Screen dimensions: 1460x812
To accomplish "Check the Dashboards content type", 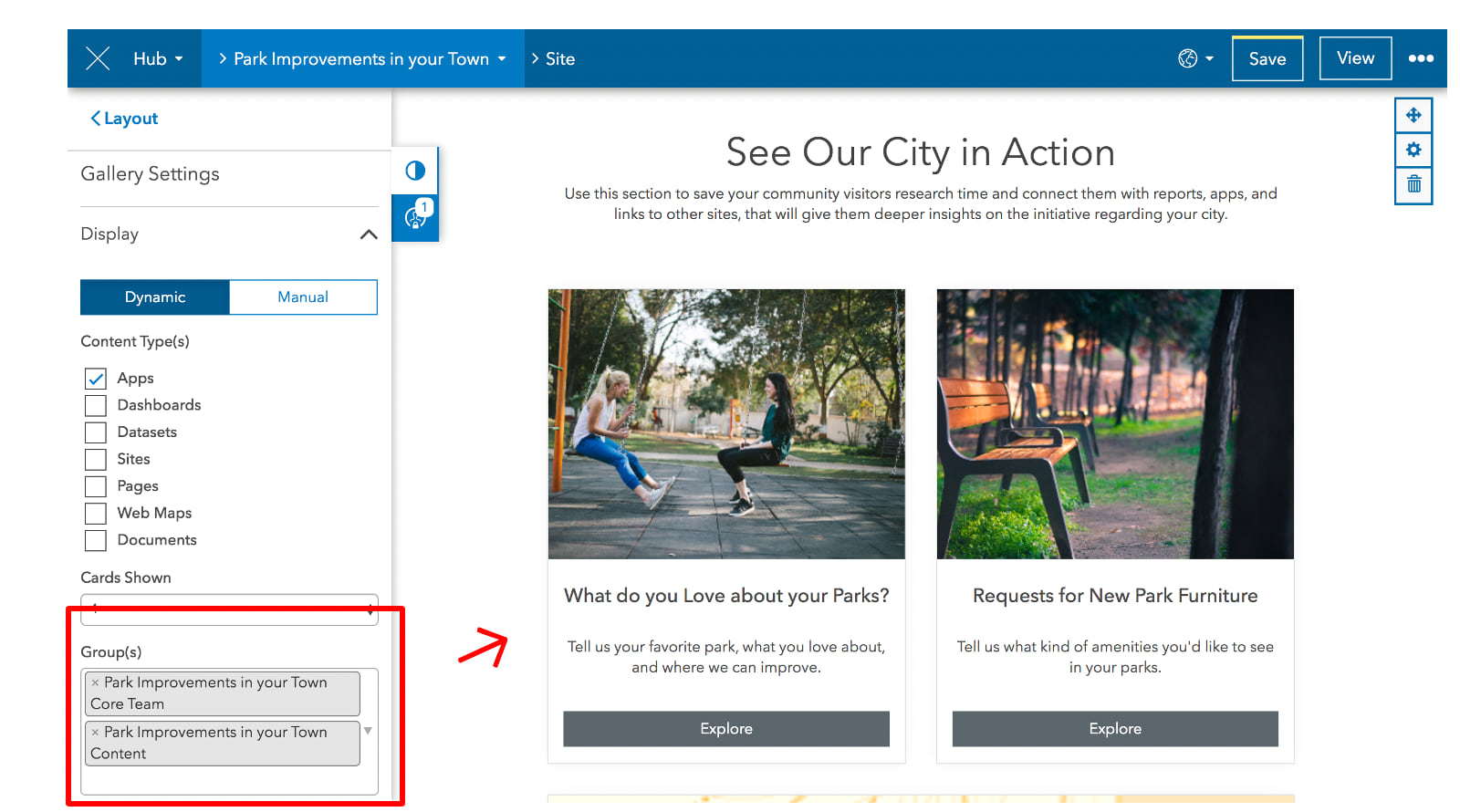I will pos(96,405).
